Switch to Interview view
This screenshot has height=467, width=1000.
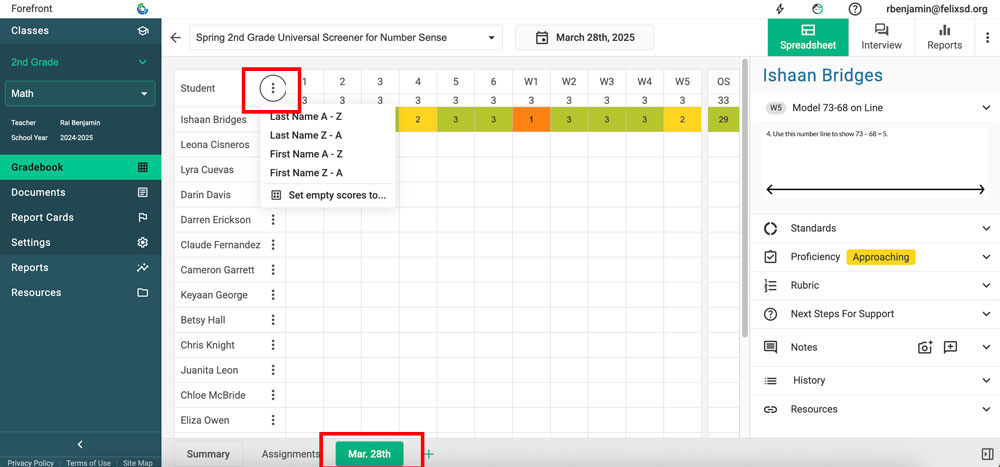pos(881,37)
